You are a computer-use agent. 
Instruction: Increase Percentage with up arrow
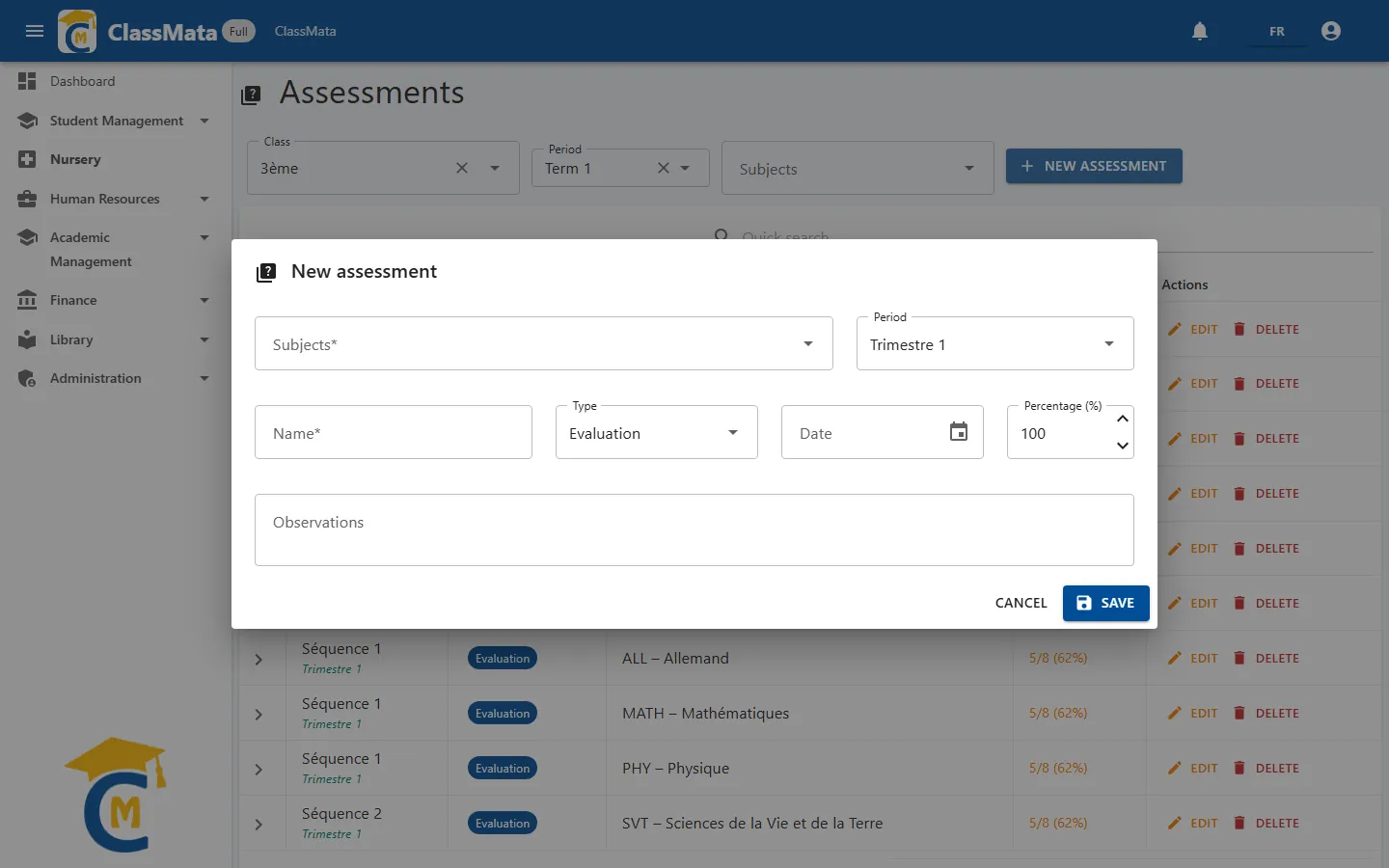pos(1123,419)
